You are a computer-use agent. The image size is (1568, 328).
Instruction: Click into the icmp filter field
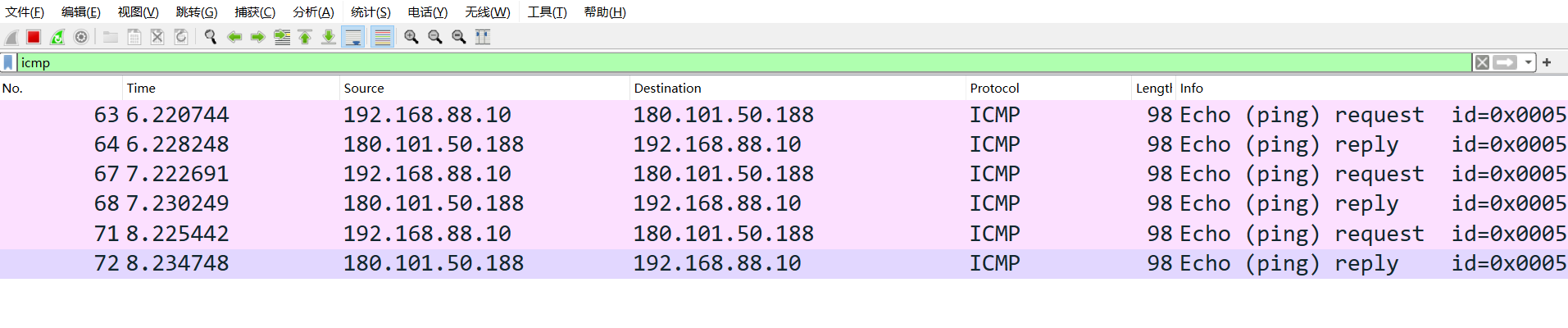tap(738, 62)
